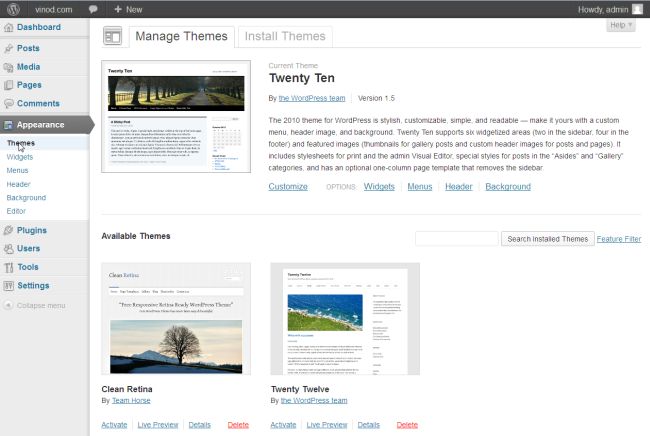650x436 pixels.
Task: Click the Appearance icon in sidebar
Action: coord(8,125)
